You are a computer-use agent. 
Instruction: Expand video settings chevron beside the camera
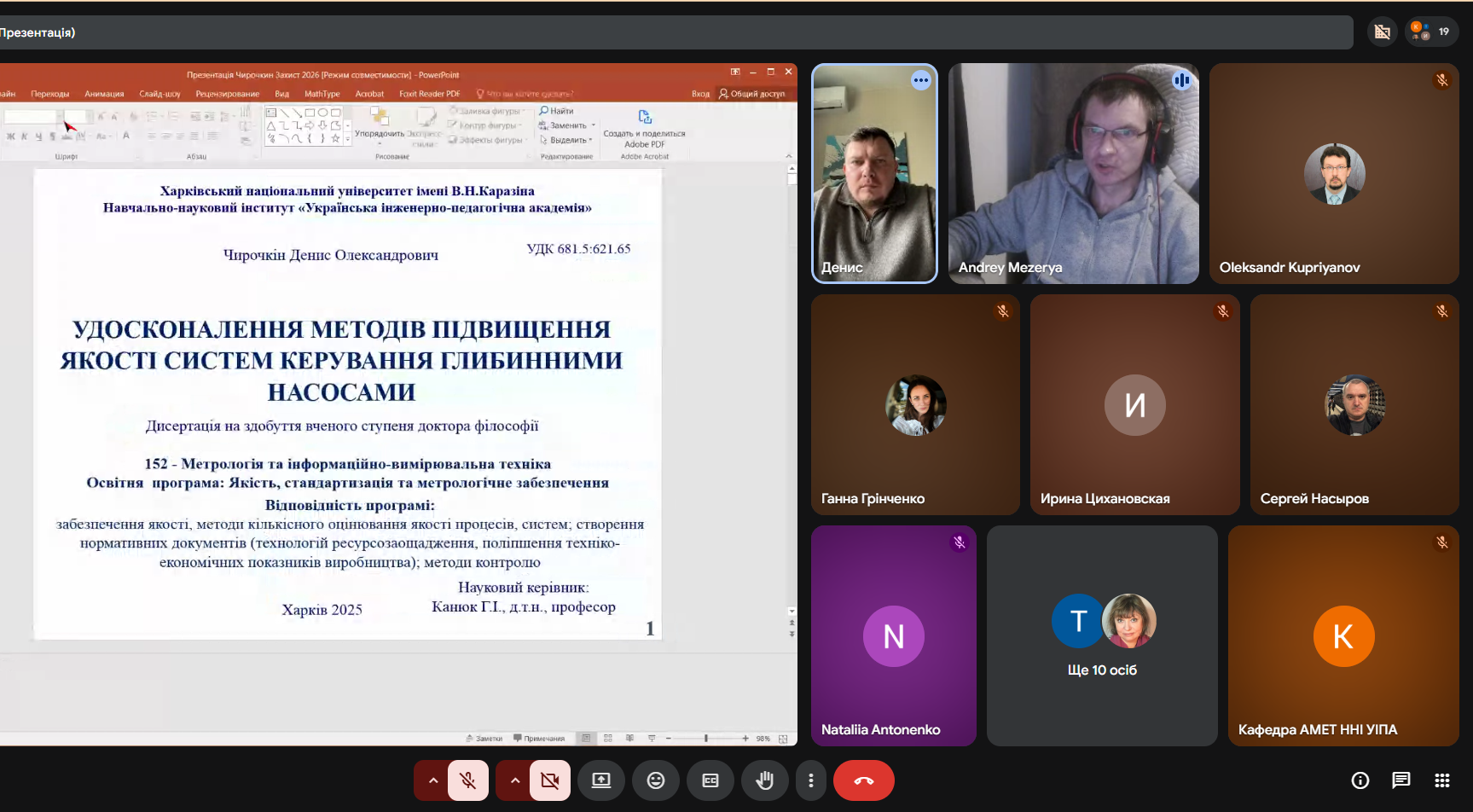(515, 780)
